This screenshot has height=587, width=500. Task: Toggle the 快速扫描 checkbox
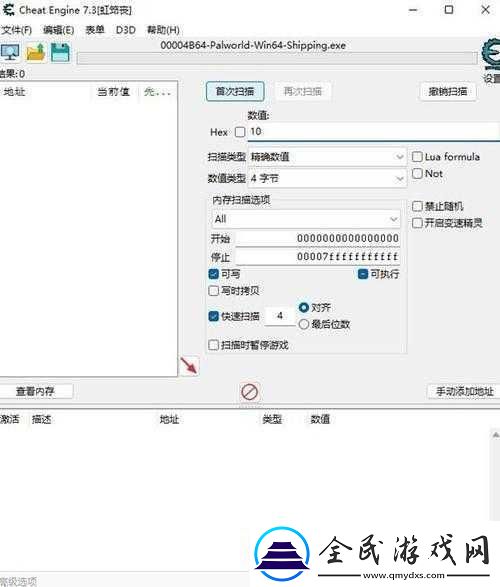pos(213,316)
